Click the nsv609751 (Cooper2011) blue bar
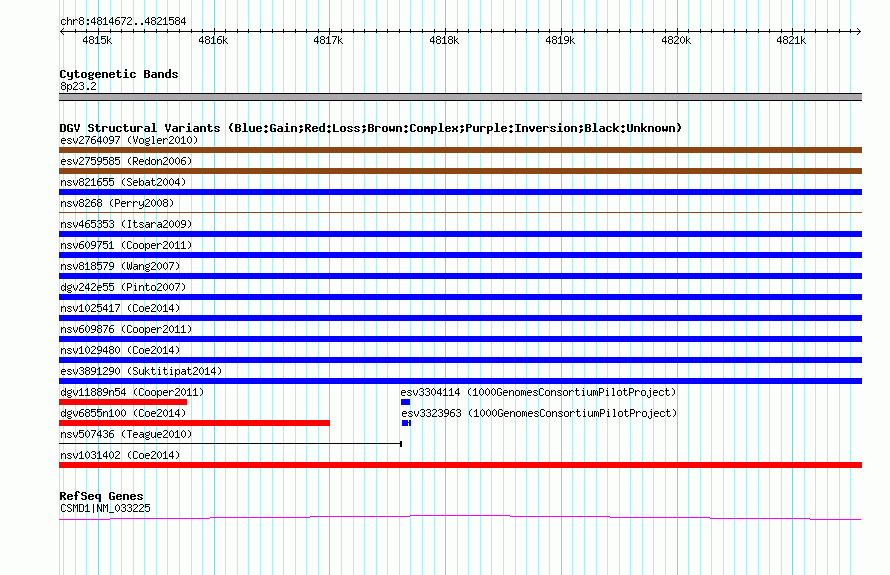 tap(460, 255)
